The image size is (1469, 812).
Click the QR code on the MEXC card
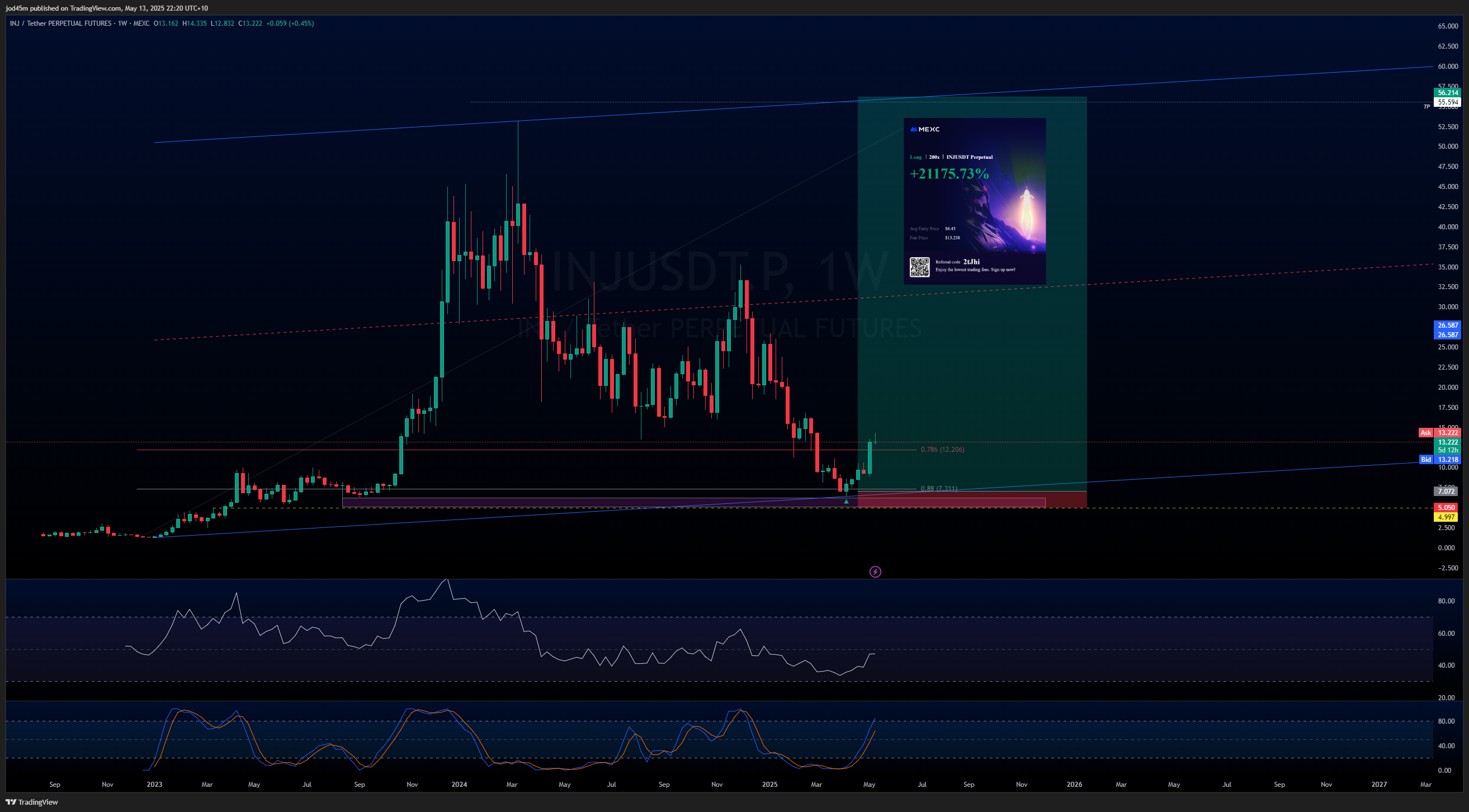tap(919, 267)
